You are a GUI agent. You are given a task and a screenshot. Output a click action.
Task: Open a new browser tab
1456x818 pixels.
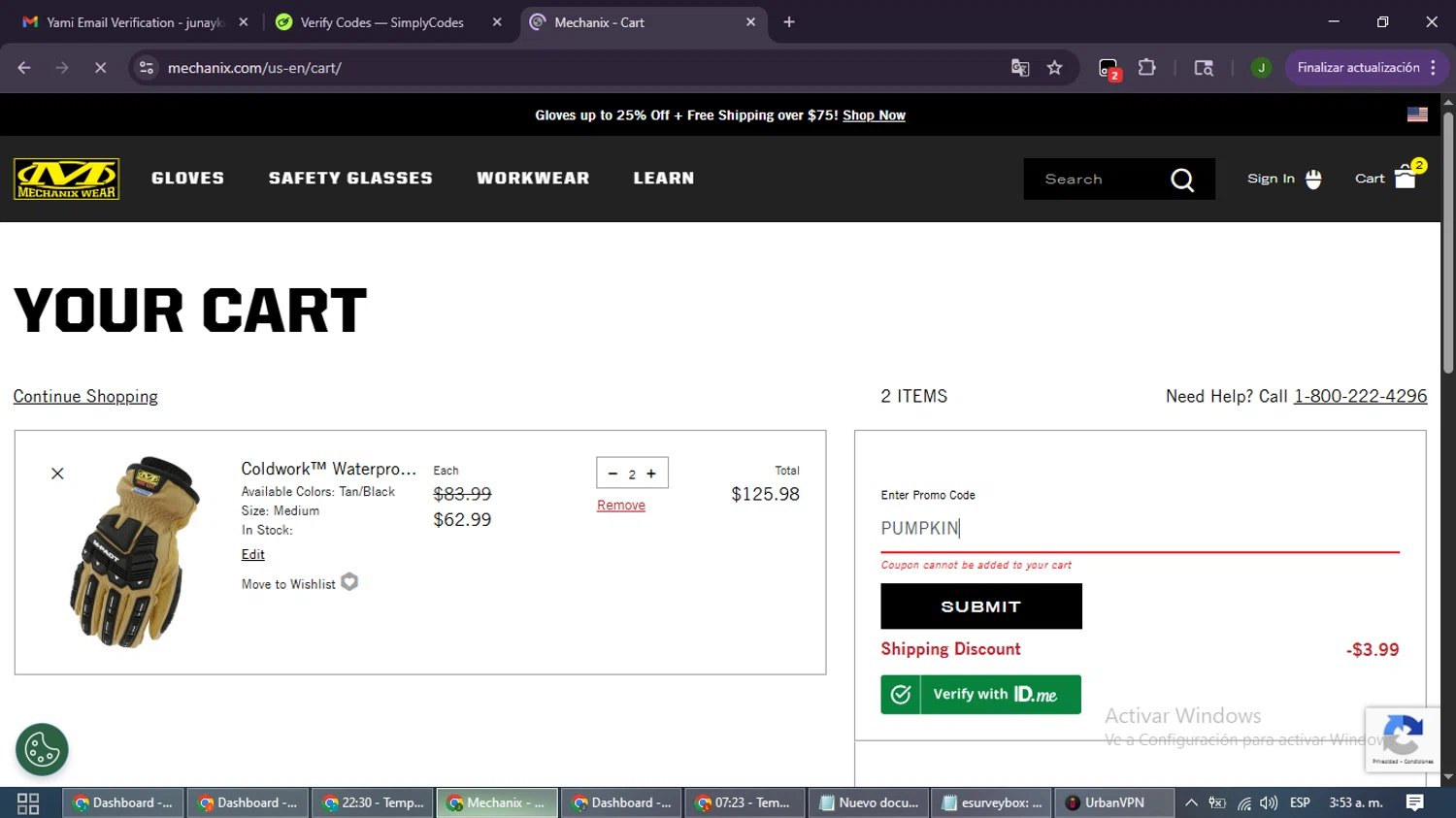(789, 22)
